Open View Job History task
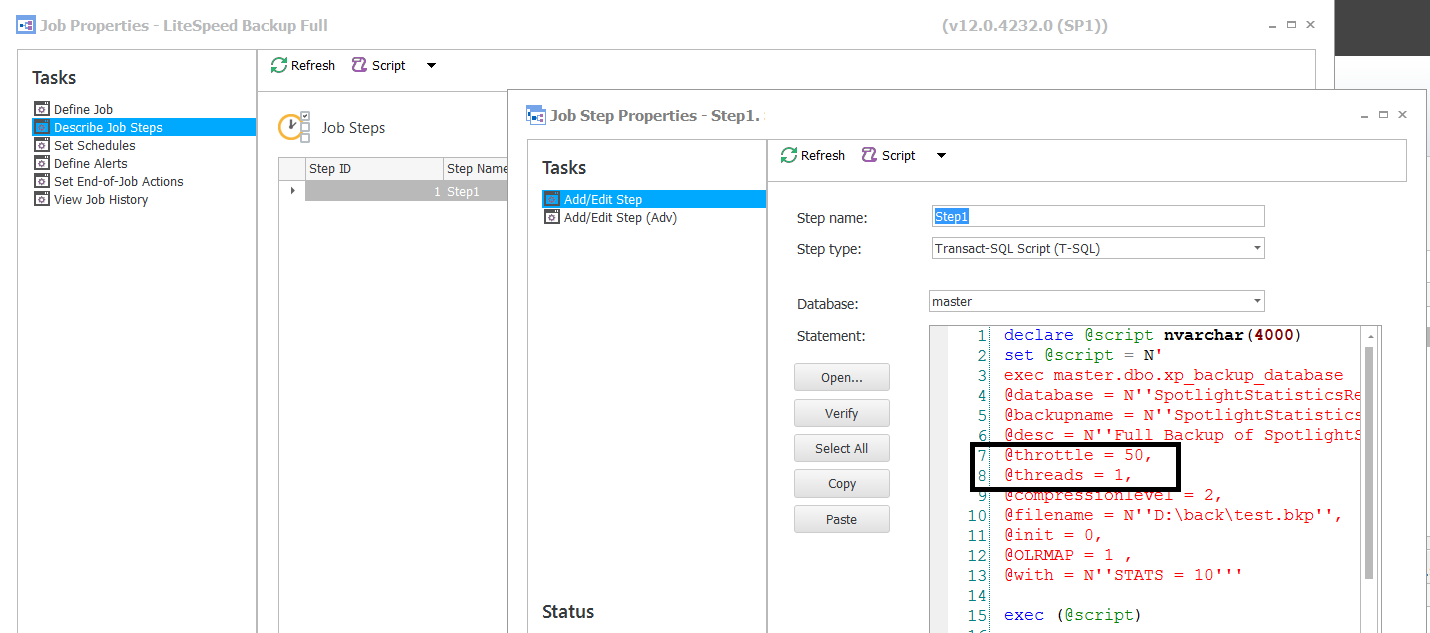1430x633 pixels. [100, 199]
